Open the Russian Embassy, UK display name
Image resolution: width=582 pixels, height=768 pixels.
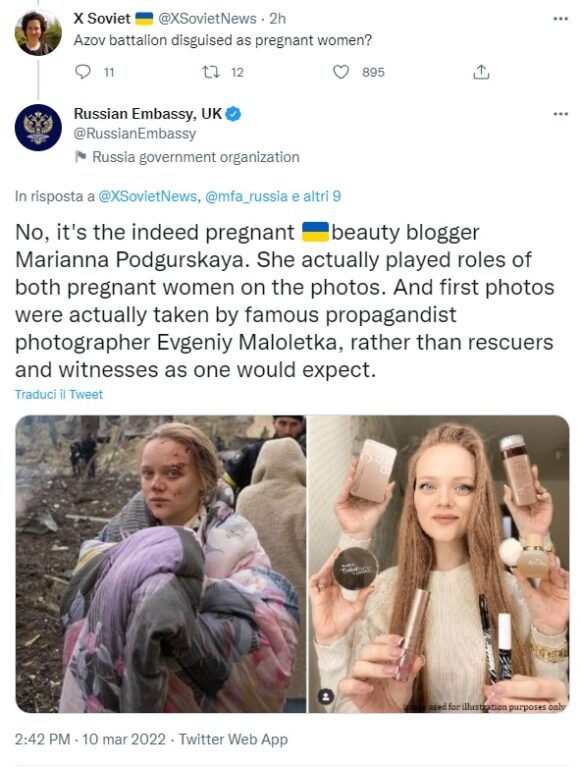[147, 114]
